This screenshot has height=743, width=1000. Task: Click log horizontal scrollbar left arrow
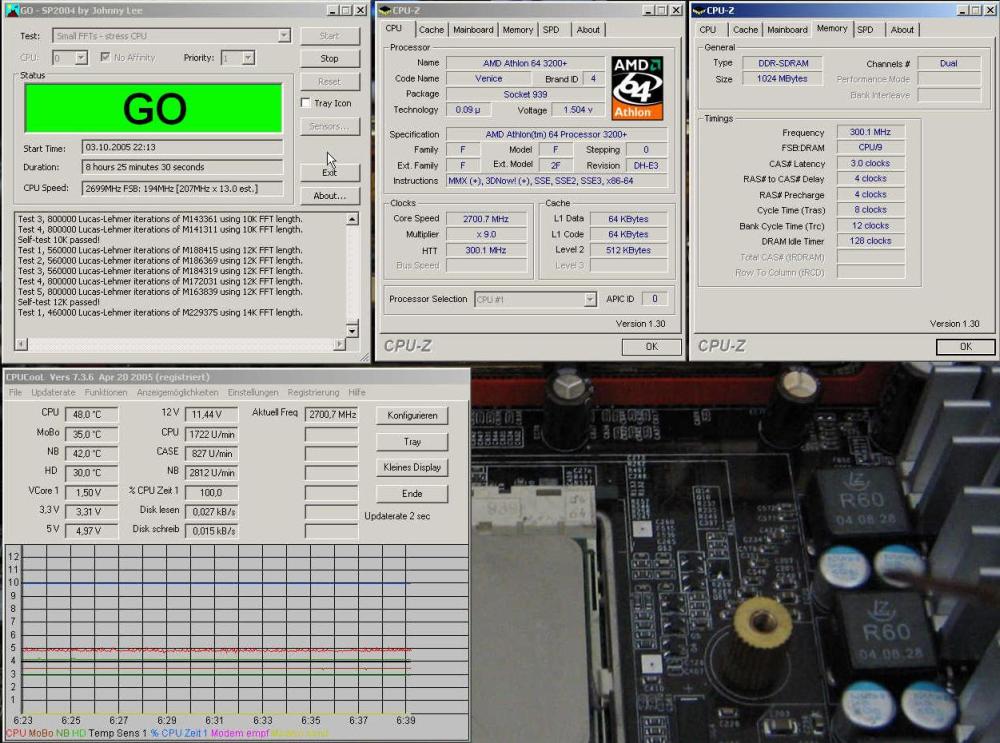21,344
